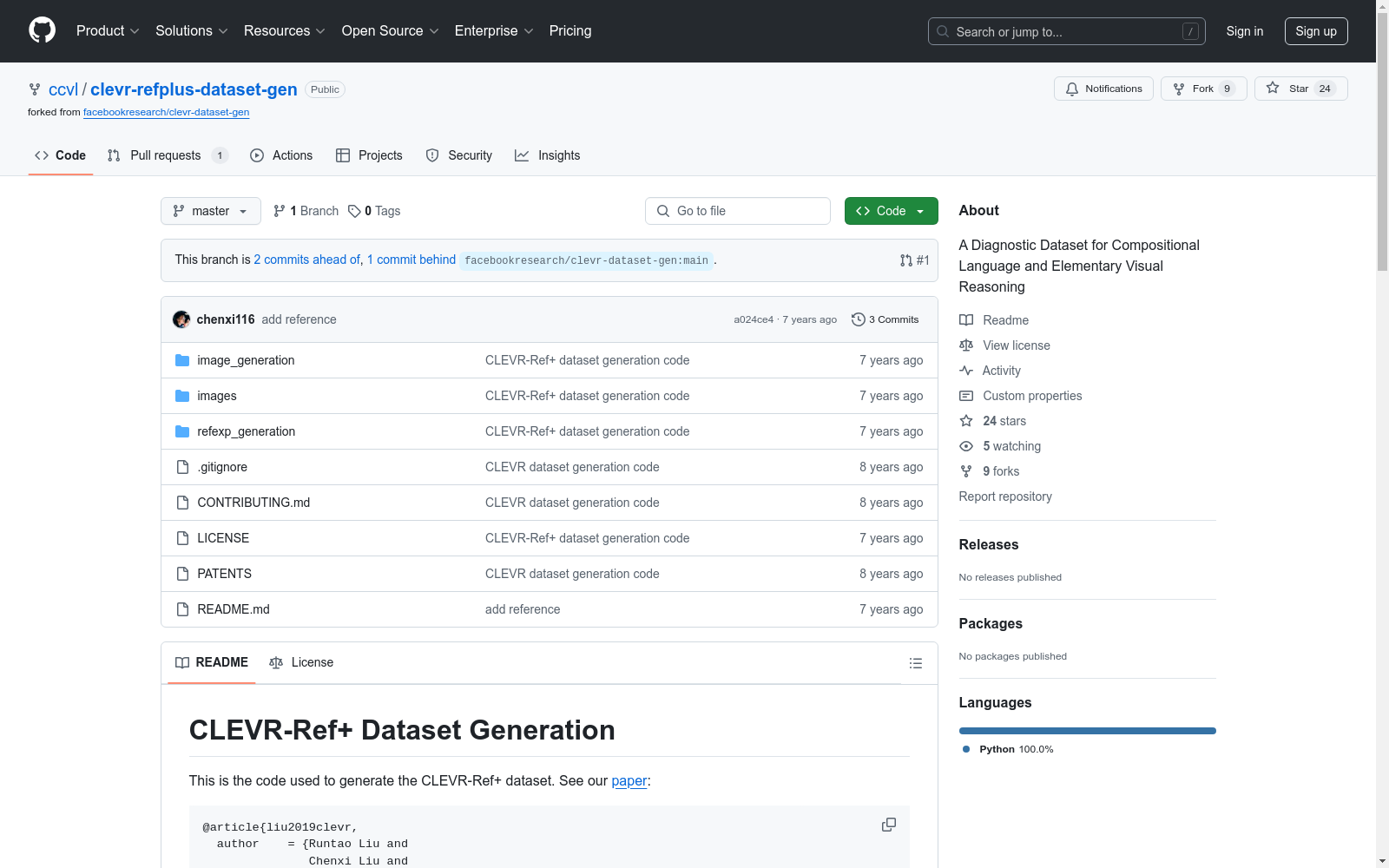This screenshot has width=1389, height=868.
Task: Open the Insights tab
Action: click(x=548, y=155)
